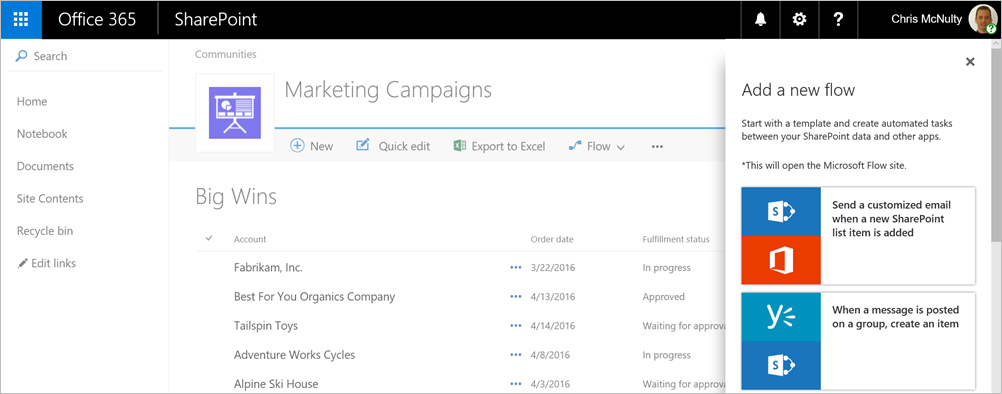Click the Chris McNulty user name
Image resolution: width=1002 pixels, height=394 pixels.
point(927,19)
